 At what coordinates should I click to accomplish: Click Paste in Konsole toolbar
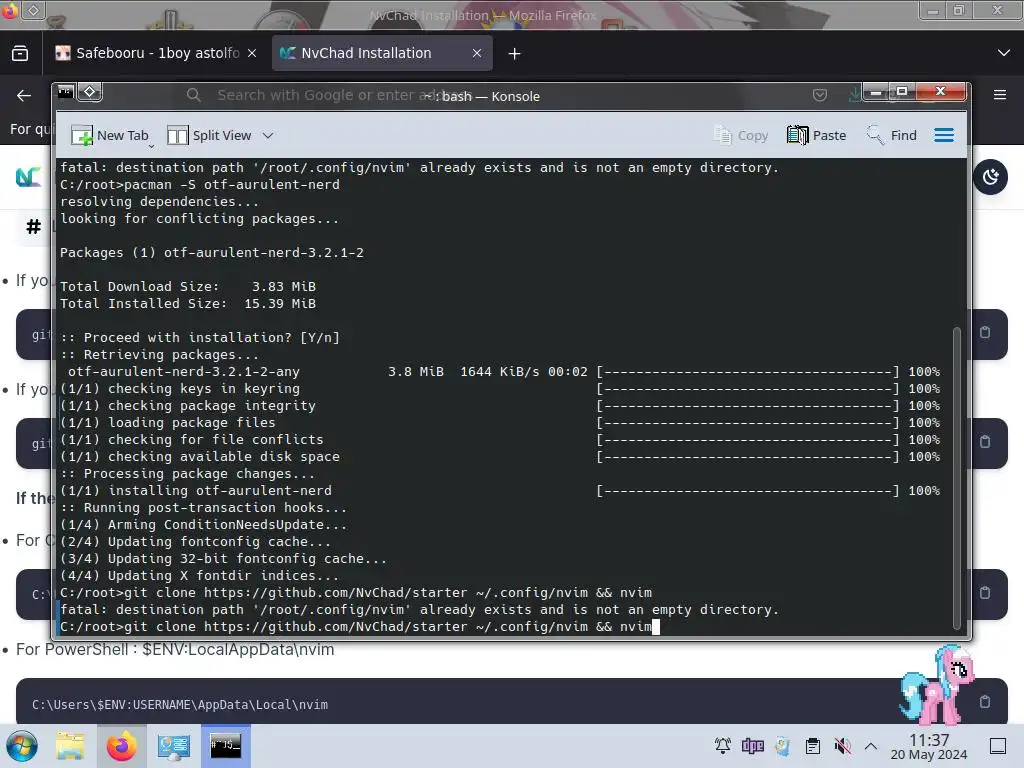[x=816, y=135]
